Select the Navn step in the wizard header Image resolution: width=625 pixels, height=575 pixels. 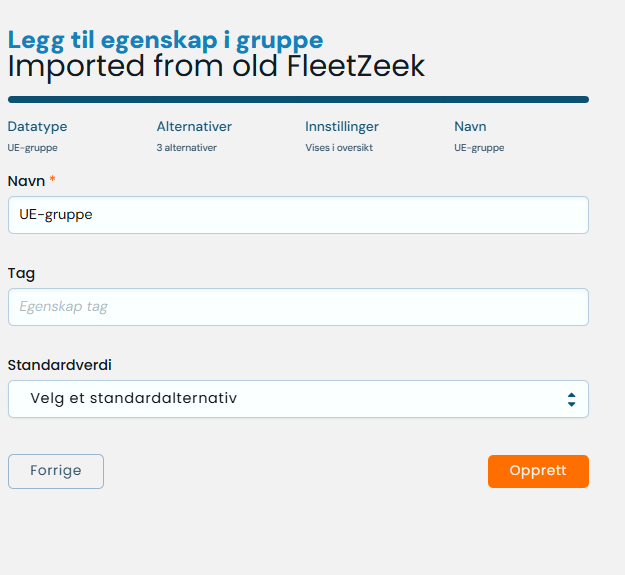click(470, 127)
